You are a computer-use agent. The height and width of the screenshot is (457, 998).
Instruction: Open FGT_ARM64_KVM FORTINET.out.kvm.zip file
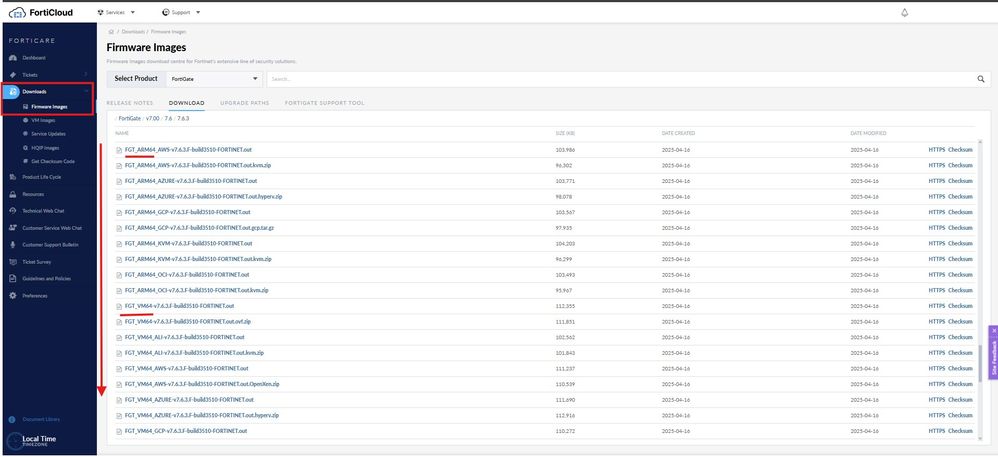point(198,259)
